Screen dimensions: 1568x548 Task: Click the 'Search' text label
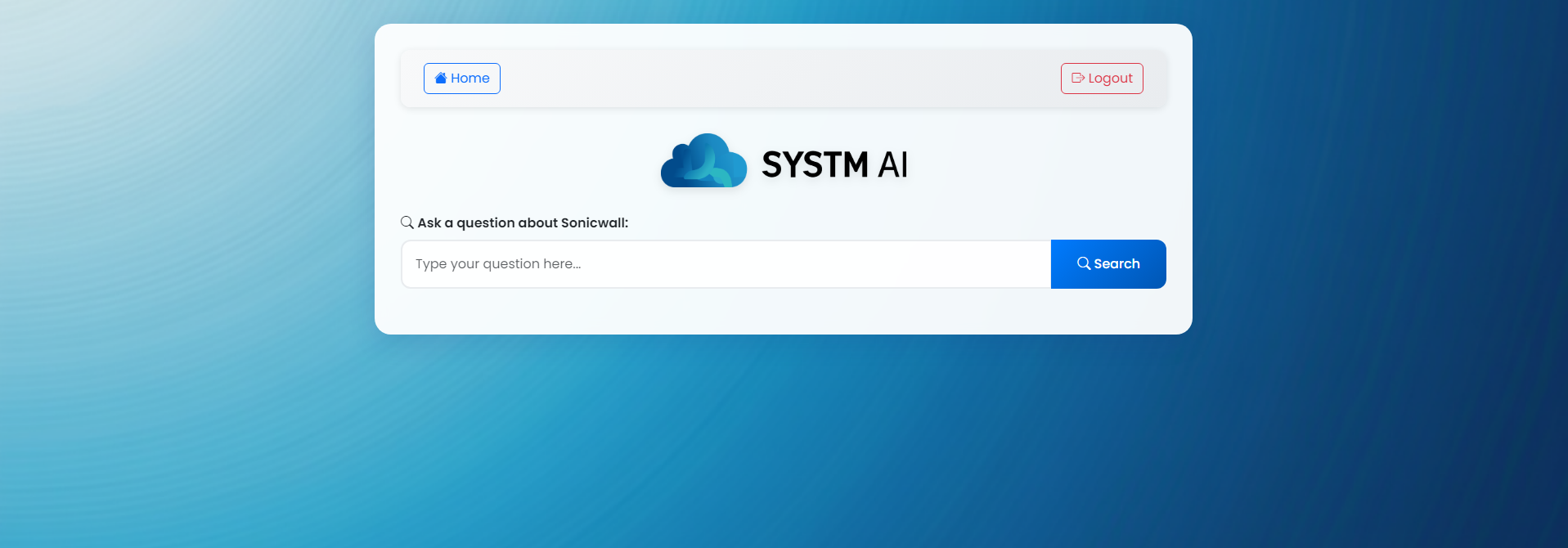coord(1116,263)
